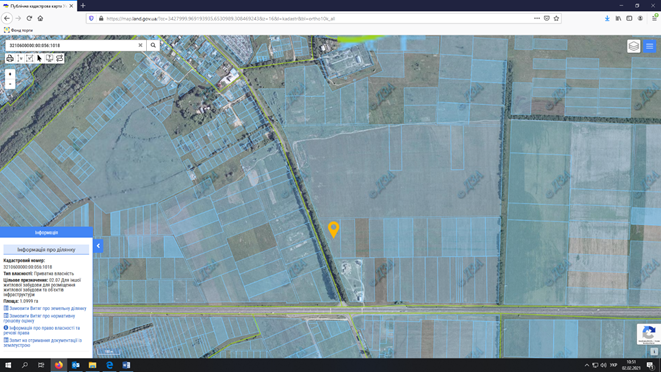Click the print map icon
661x372 pixels.
click(x=10, y=58)
